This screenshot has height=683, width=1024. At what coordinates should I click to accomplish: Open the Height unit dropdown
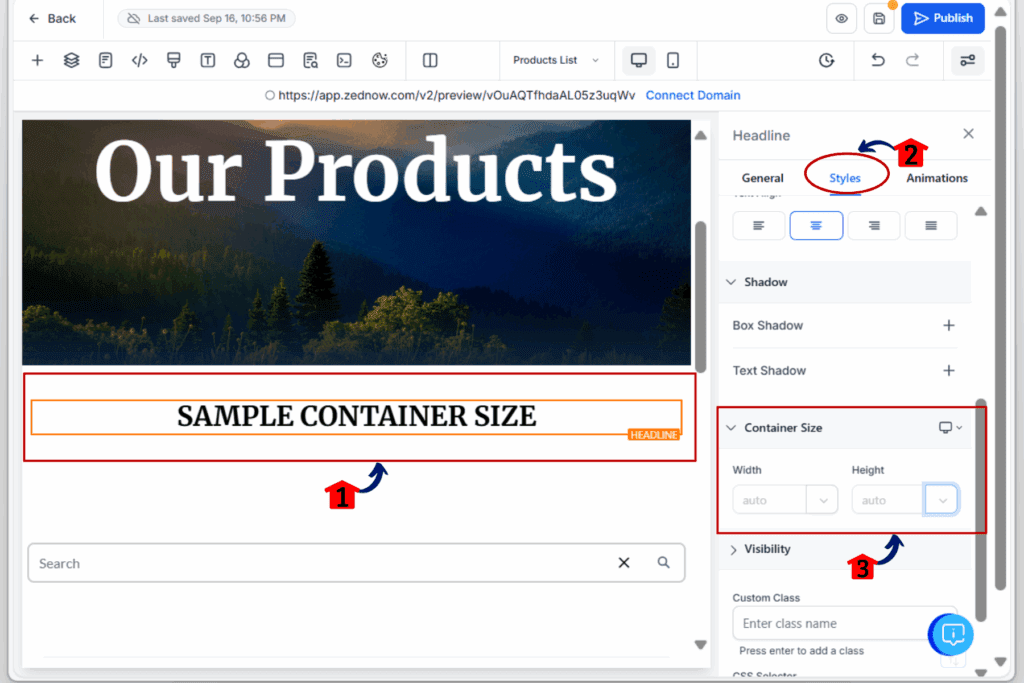point(942,500)
